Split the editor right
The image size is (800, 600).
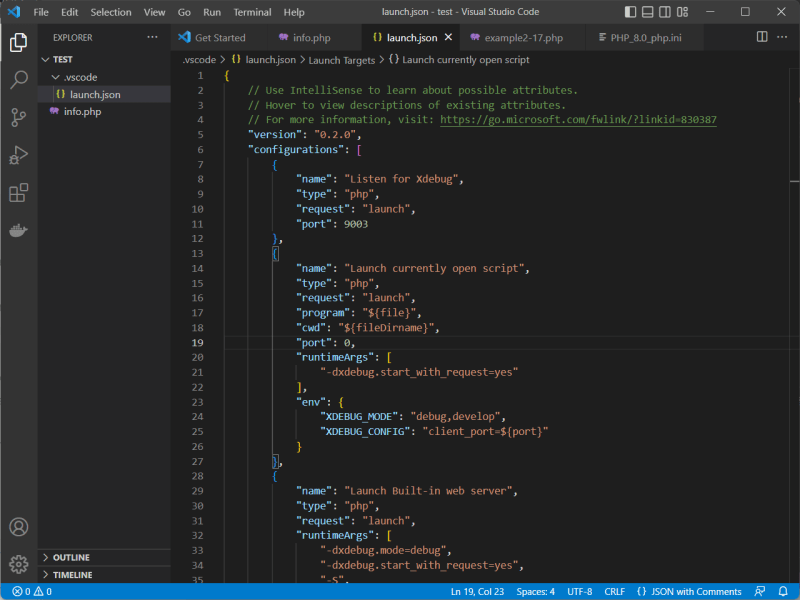click(x=762, y=37)
